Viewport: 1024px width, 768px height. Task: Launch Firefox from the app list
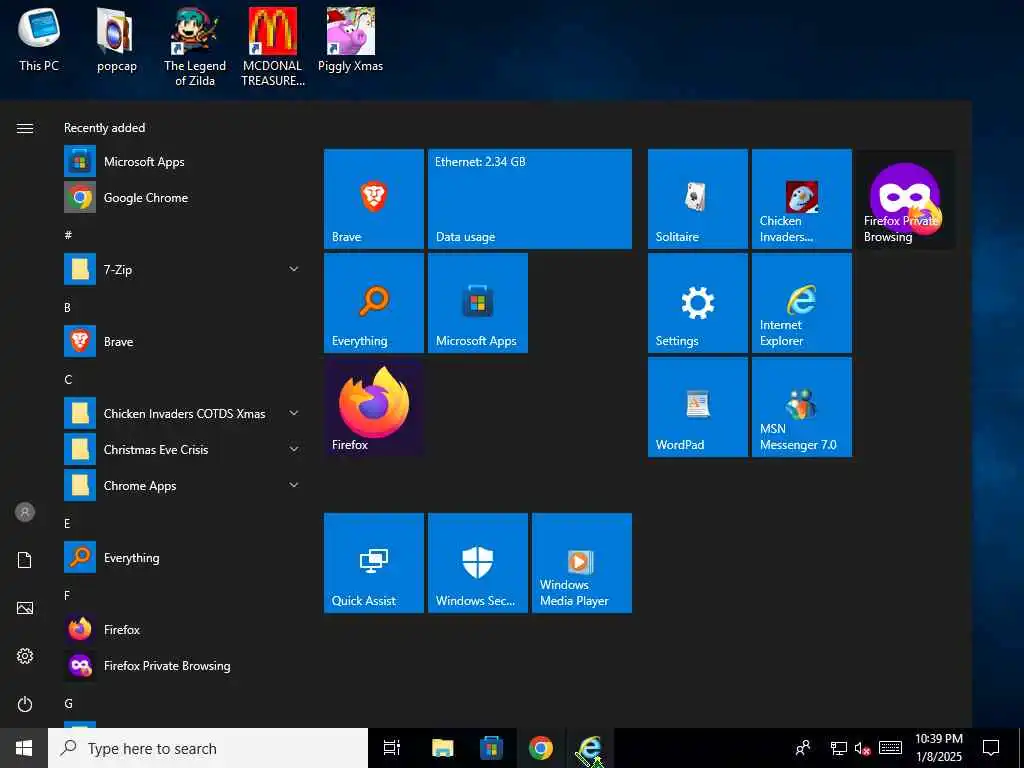(183, 630)
